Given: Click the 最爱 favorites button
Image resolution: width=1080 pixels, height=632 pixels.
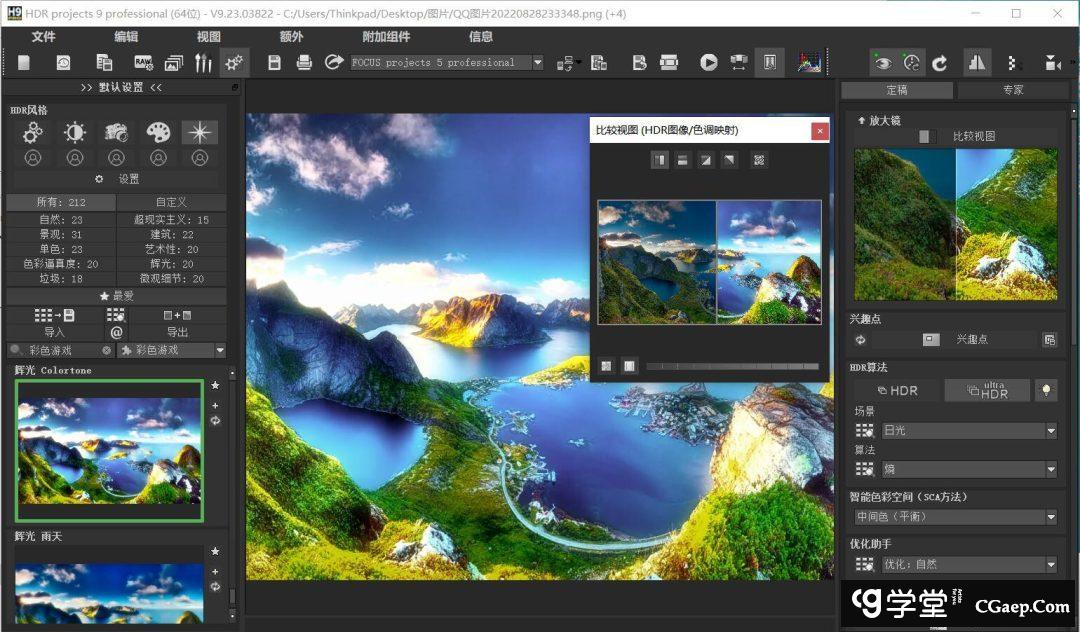Looking at the screenshot, I should point(116,296).
